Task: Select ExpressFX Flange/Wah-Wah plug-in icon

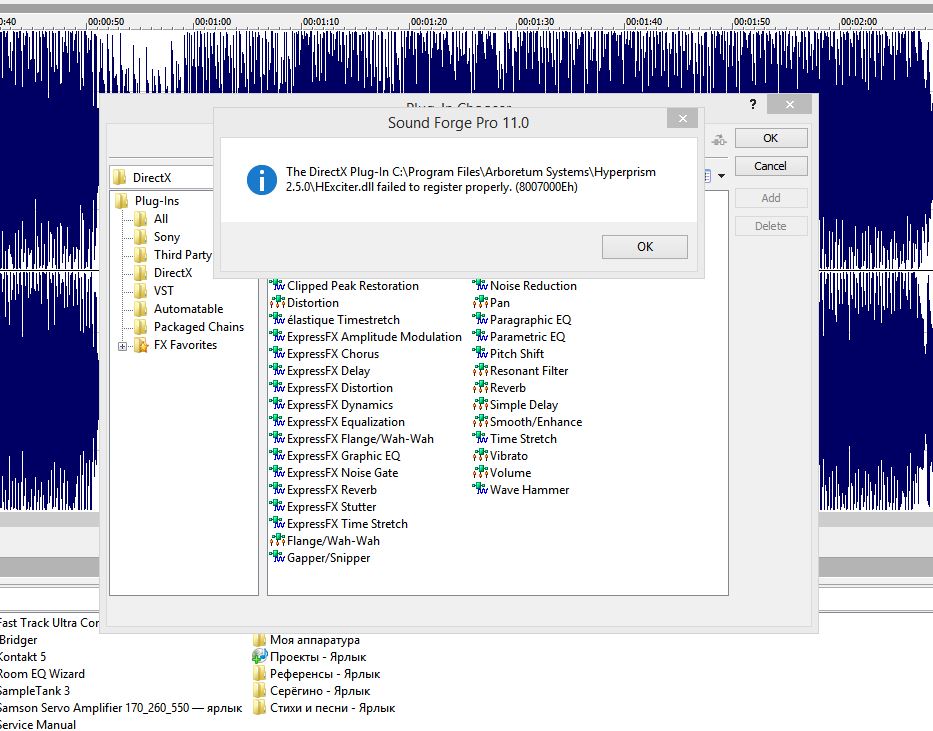Action: (x=277, y=438)
